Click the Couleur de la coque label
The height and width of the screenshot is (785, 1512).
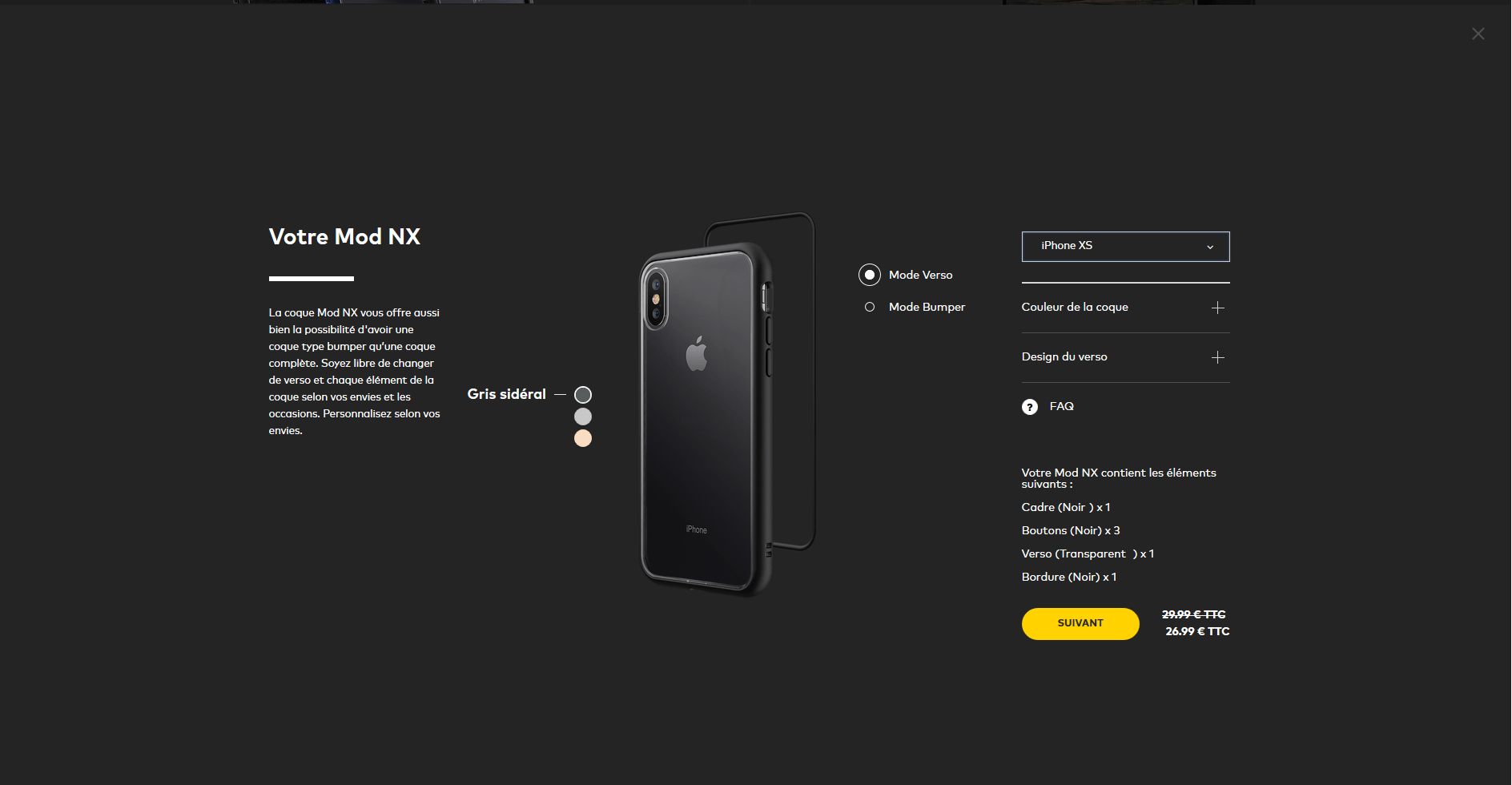pos(1075,307)
